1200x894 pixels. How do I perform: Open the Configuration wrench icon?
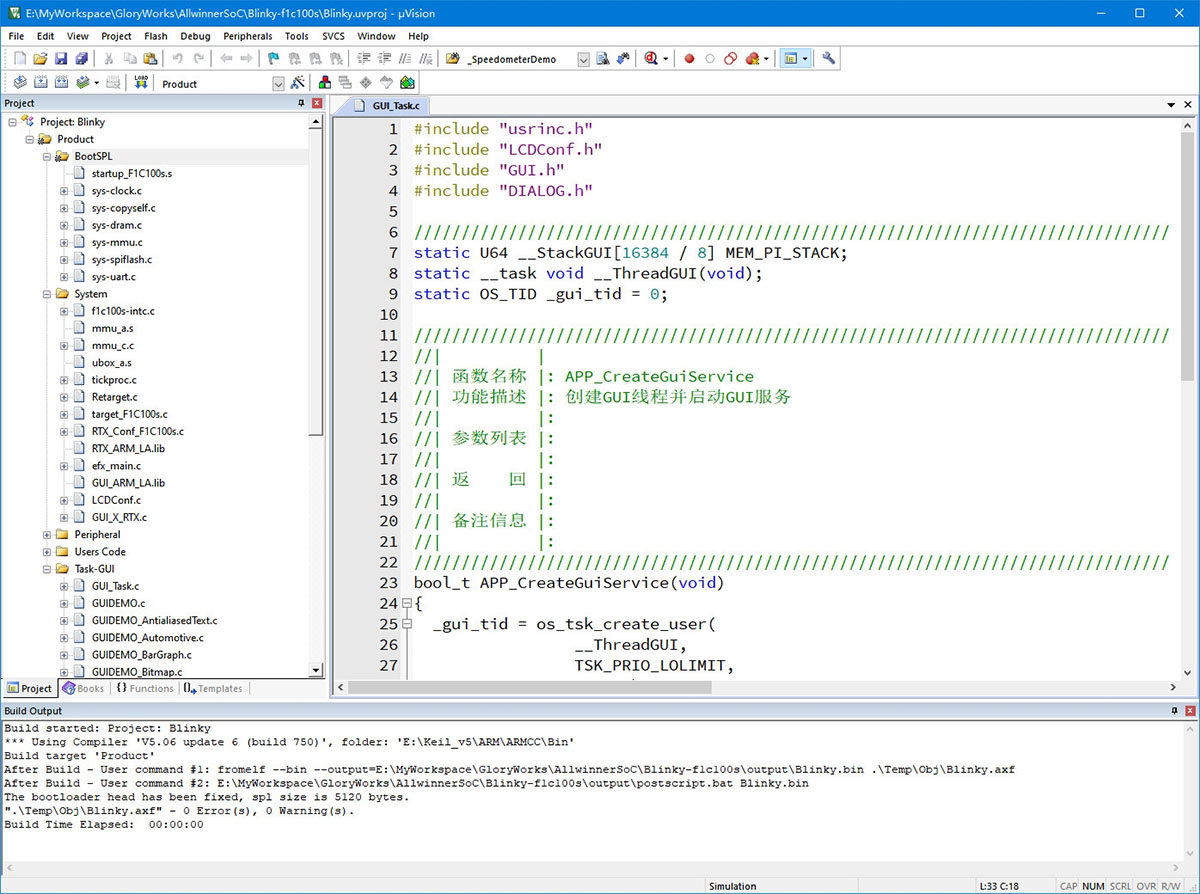point(828,59)
